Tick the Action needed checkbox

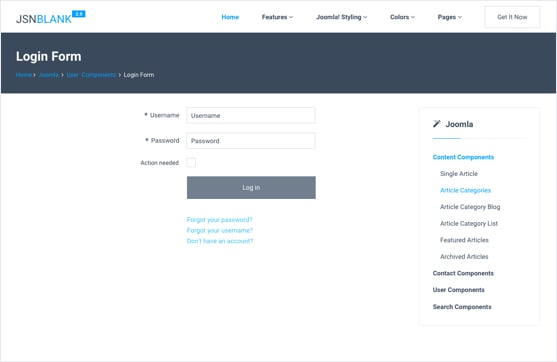click(x=191, y=163)
